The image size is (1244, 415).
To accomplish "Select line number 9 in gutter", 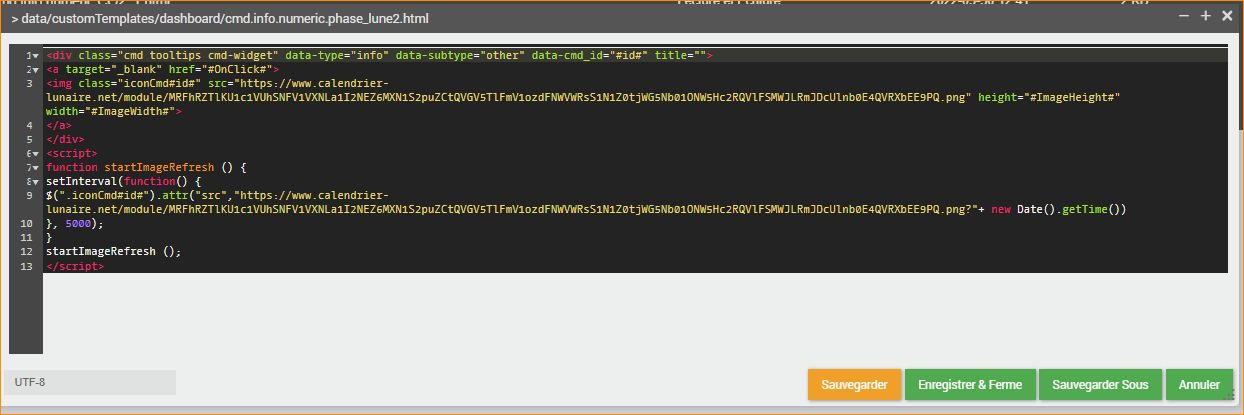I will 29,196.
